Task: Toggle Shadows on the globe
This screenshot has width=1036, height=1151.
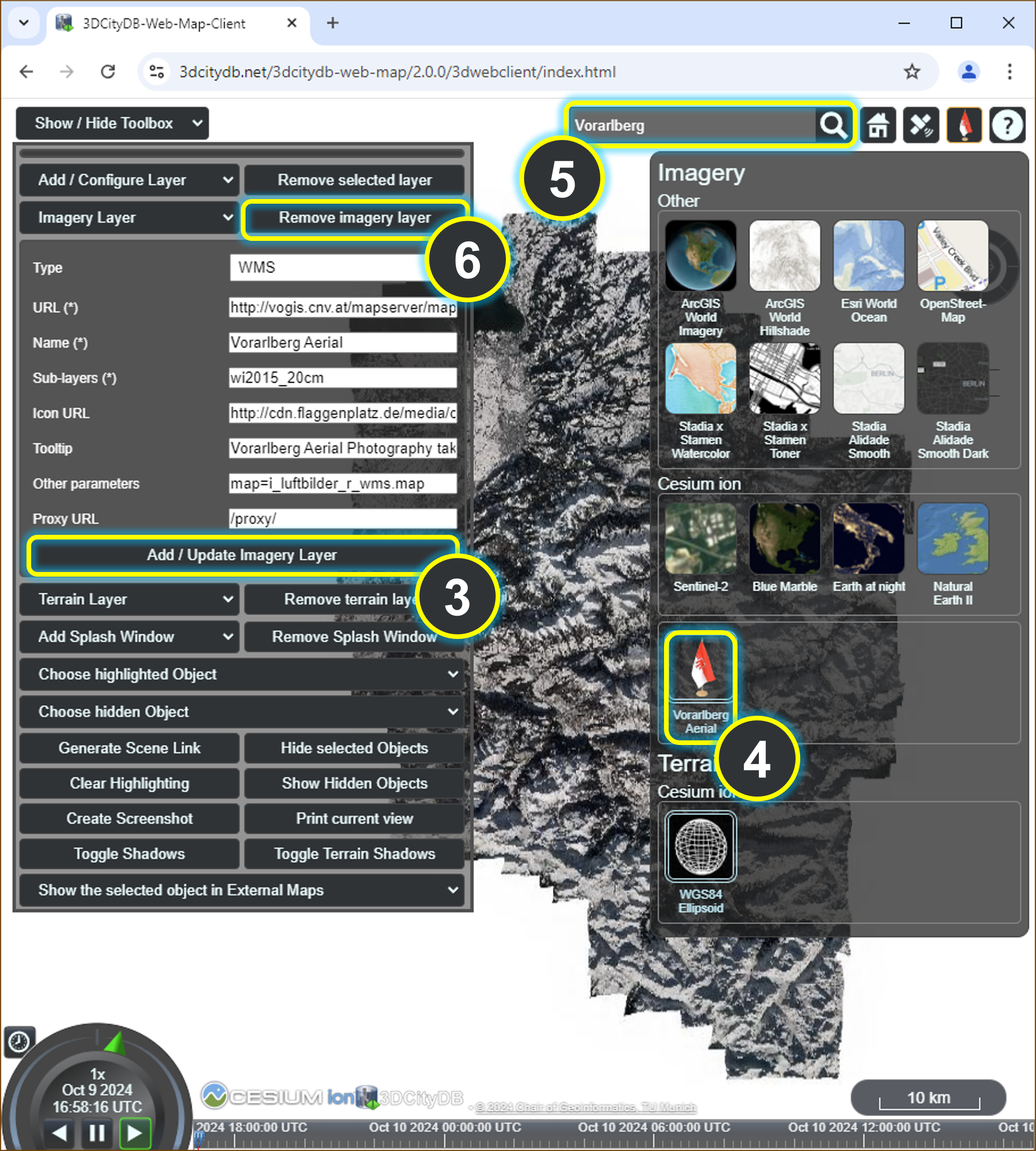Action: pyautogui.click(x=129, y=854)
